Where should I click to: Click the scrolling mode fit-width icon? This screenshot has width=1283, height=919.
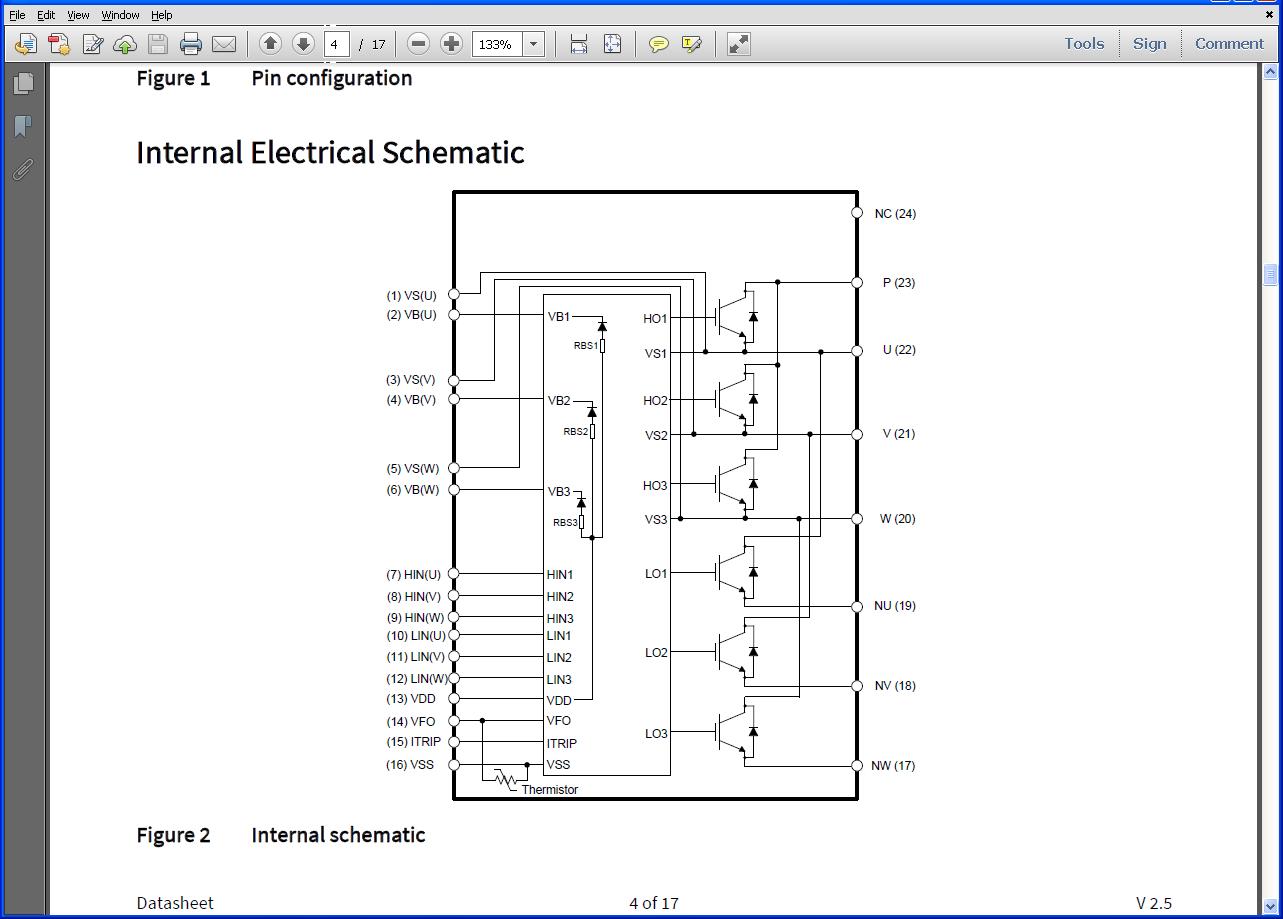point(579,44)
